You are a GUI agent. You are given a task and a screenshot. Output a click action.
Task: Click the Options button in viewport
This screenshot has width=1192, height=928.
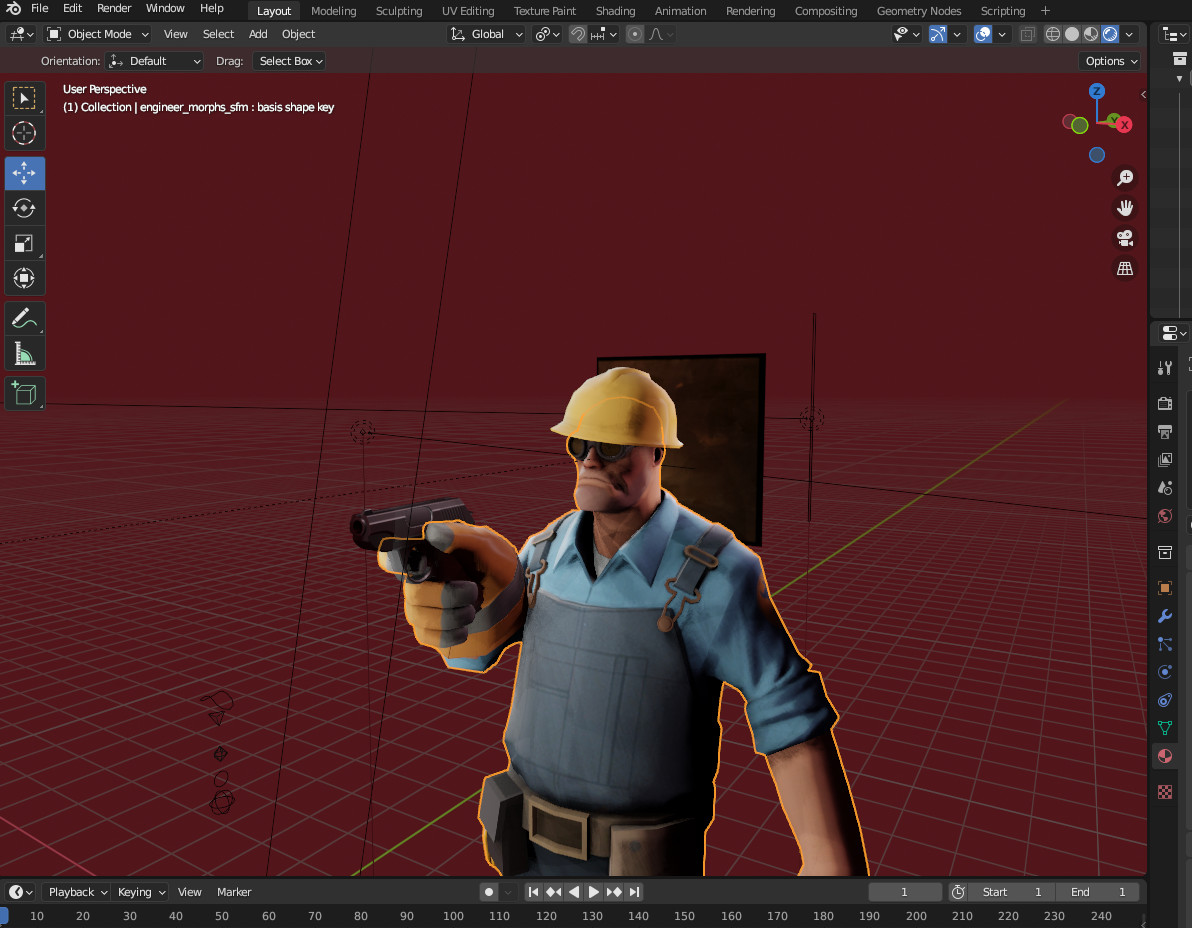pyautogui.click(x=1111, y=61)
